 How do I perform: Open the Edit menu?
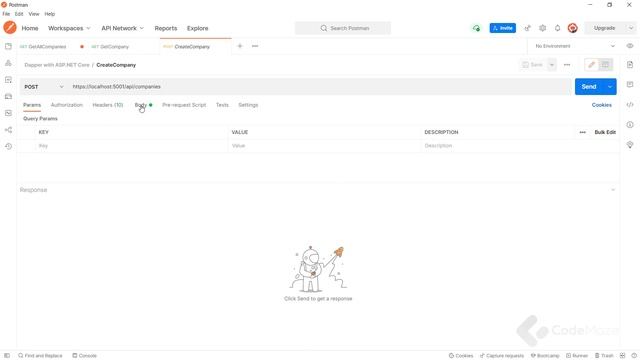pos(19,14)
